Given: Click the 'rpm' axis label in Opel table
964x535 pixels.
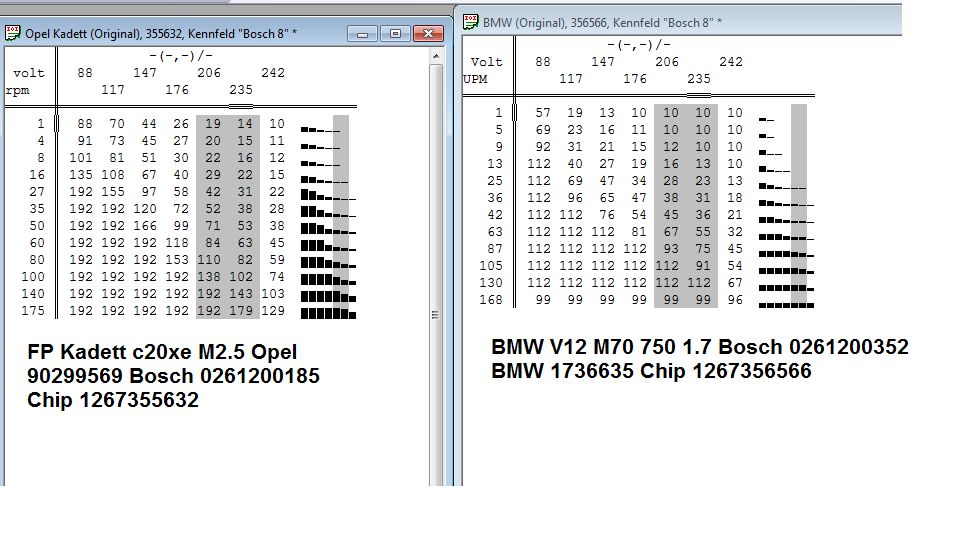Looking at the screenshot, I should tap(16, 90).
